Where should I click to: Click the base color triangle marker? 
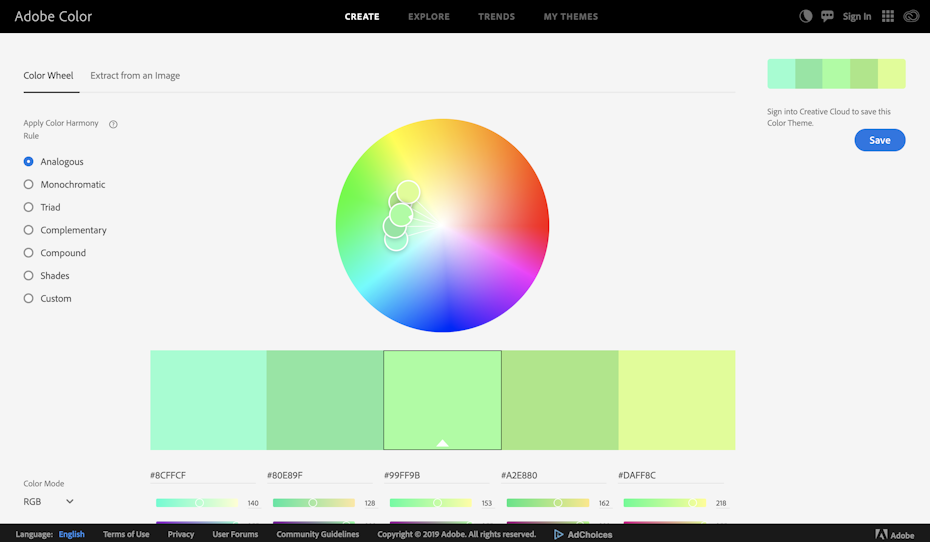point(442,443)
